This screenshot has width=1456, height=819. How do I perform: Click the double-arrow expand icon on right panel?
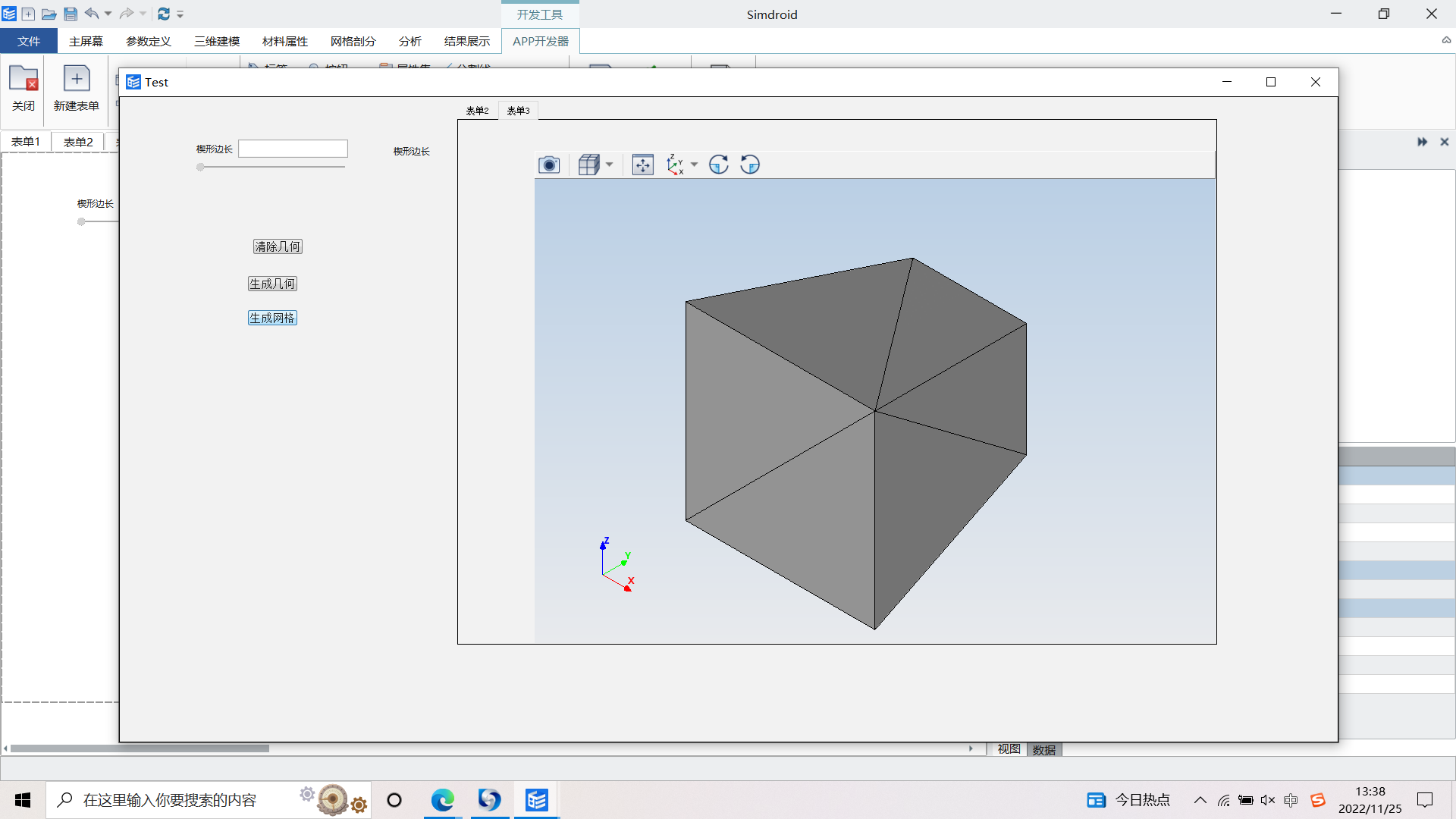1422,142
